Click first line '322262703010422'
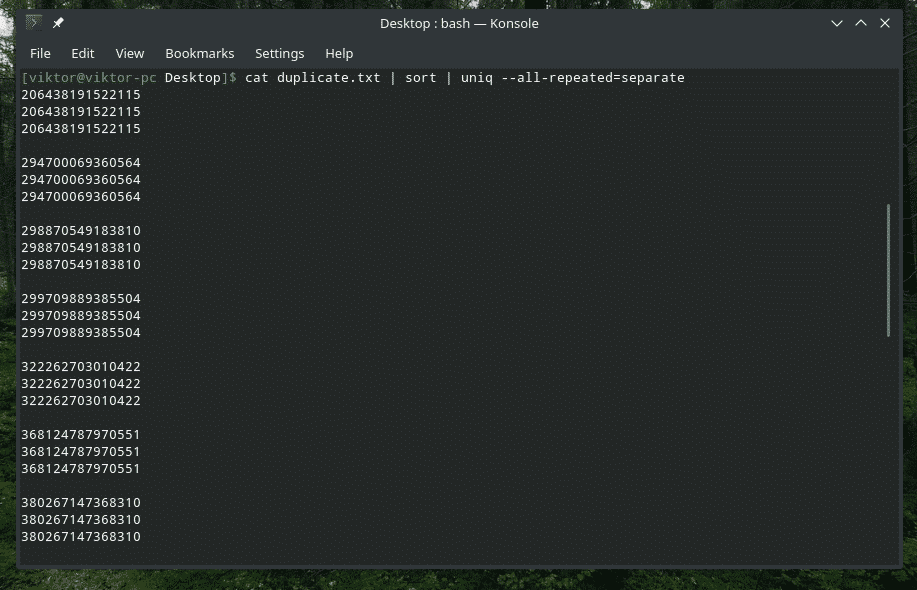917x590 pixels. tap(81, 367)
